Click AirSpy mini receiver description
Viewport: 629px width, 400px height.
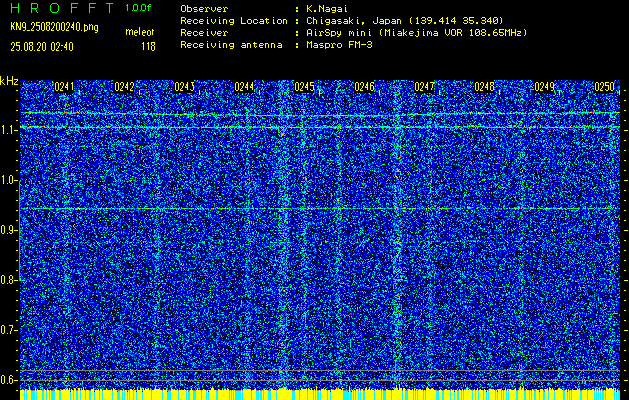coord(417,32)
